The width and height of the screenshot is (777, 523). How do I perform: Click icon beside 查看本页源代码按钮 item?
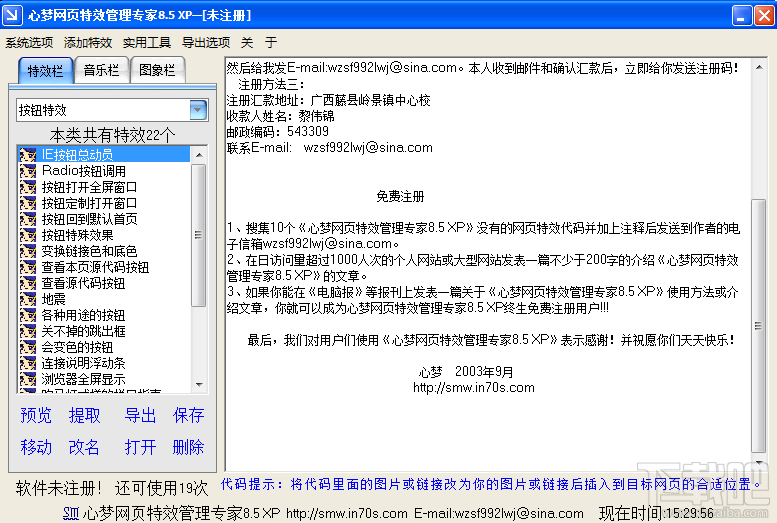[28, 267]
